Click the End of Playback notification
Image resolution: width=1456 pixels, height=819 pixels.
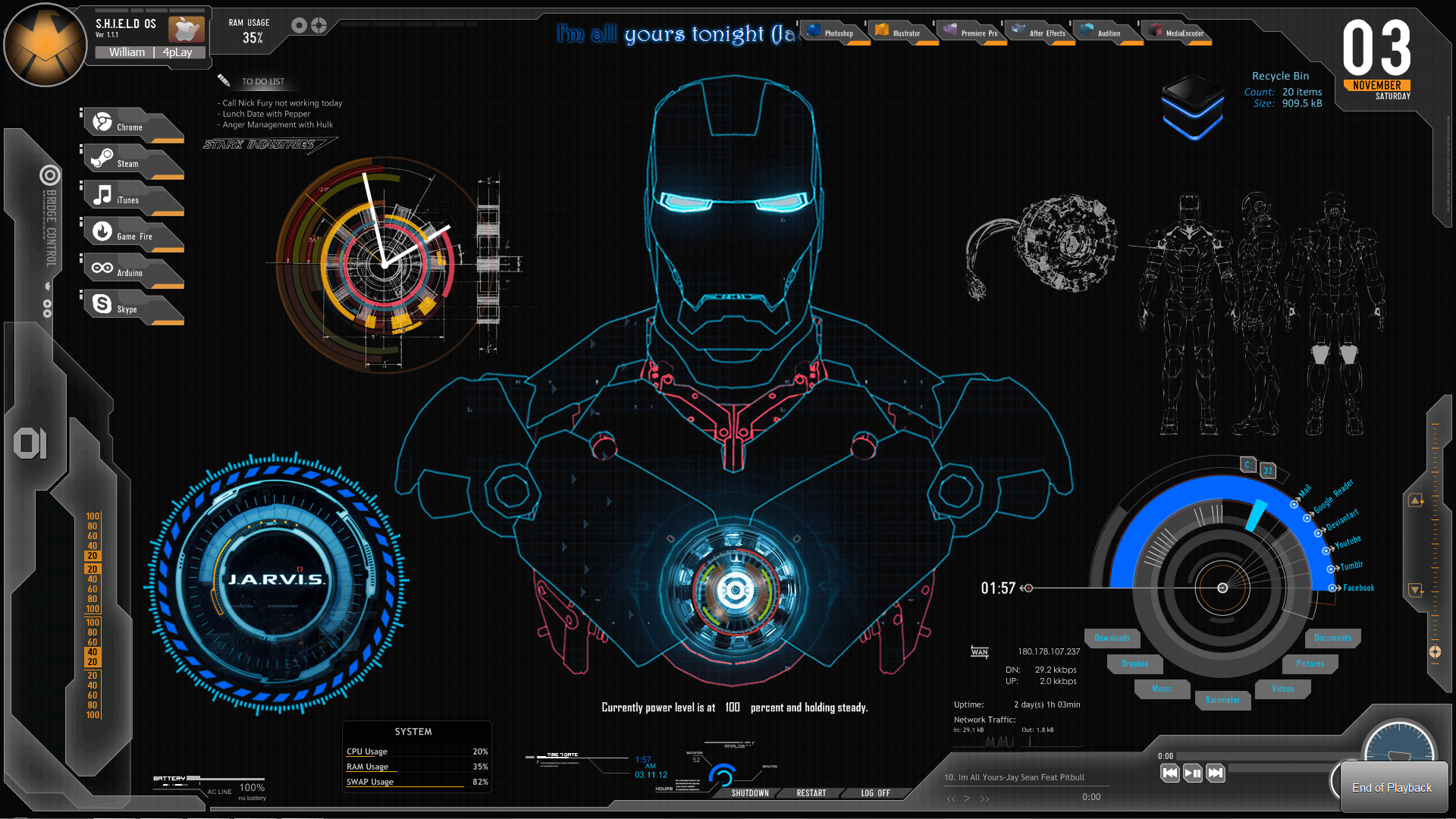coord(1392,788)
